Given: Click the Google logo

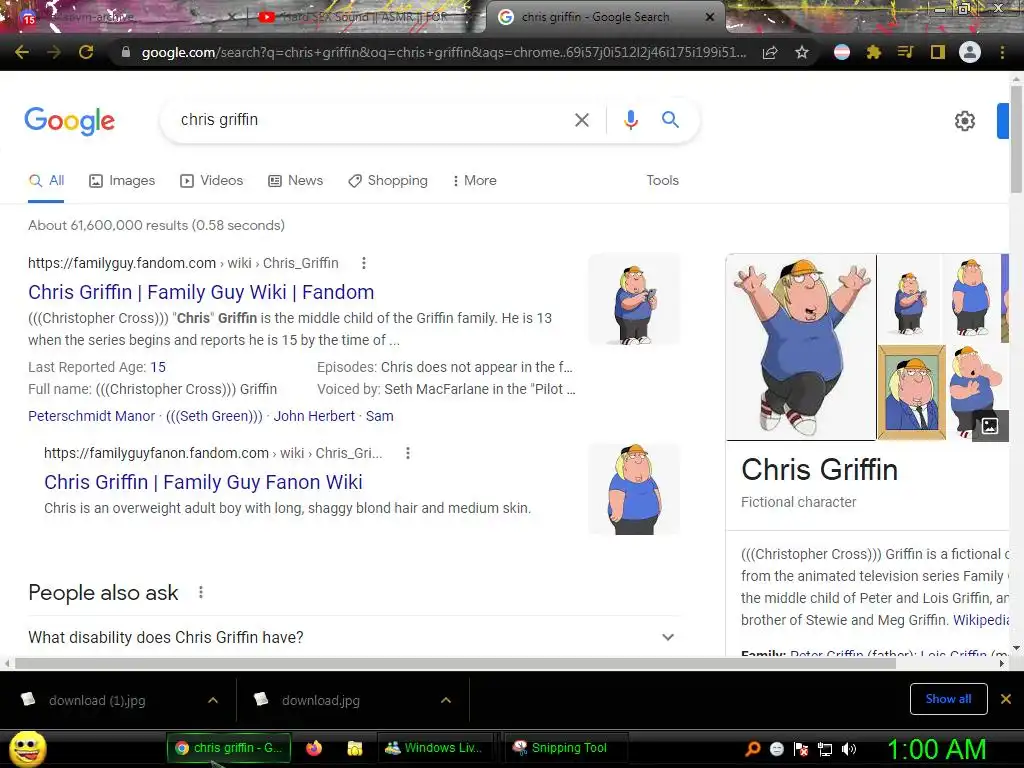Looking at the screenshot, I should coord(70,121).
